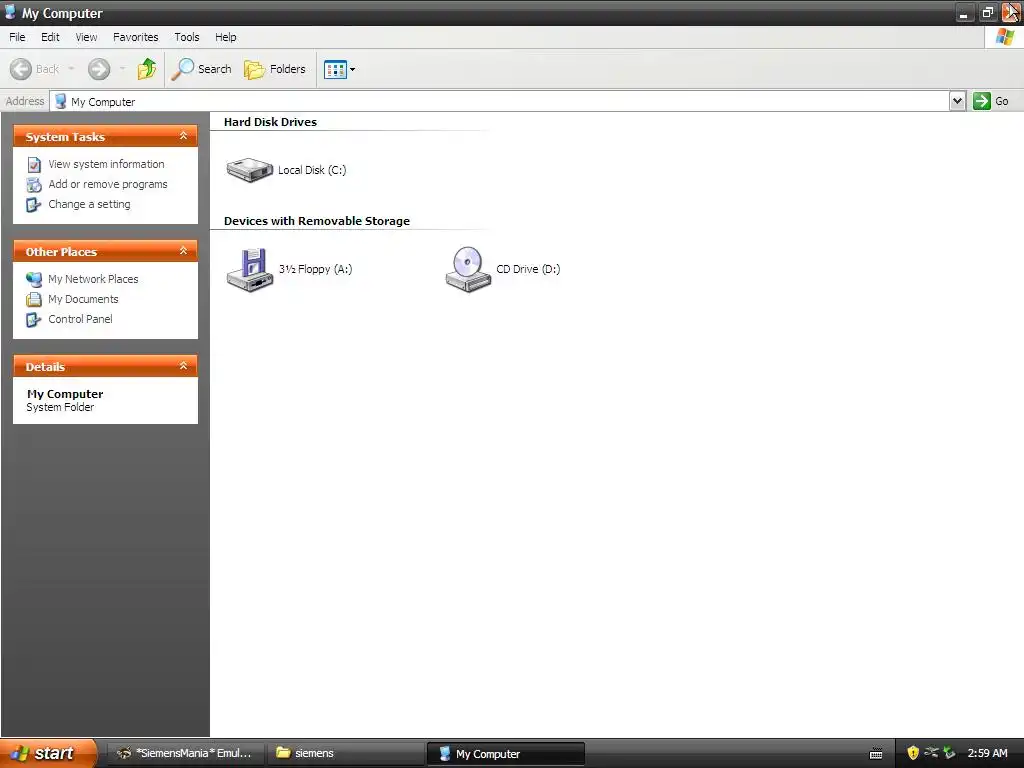
Task: Click the View system information icon
Action: [34, 165]
